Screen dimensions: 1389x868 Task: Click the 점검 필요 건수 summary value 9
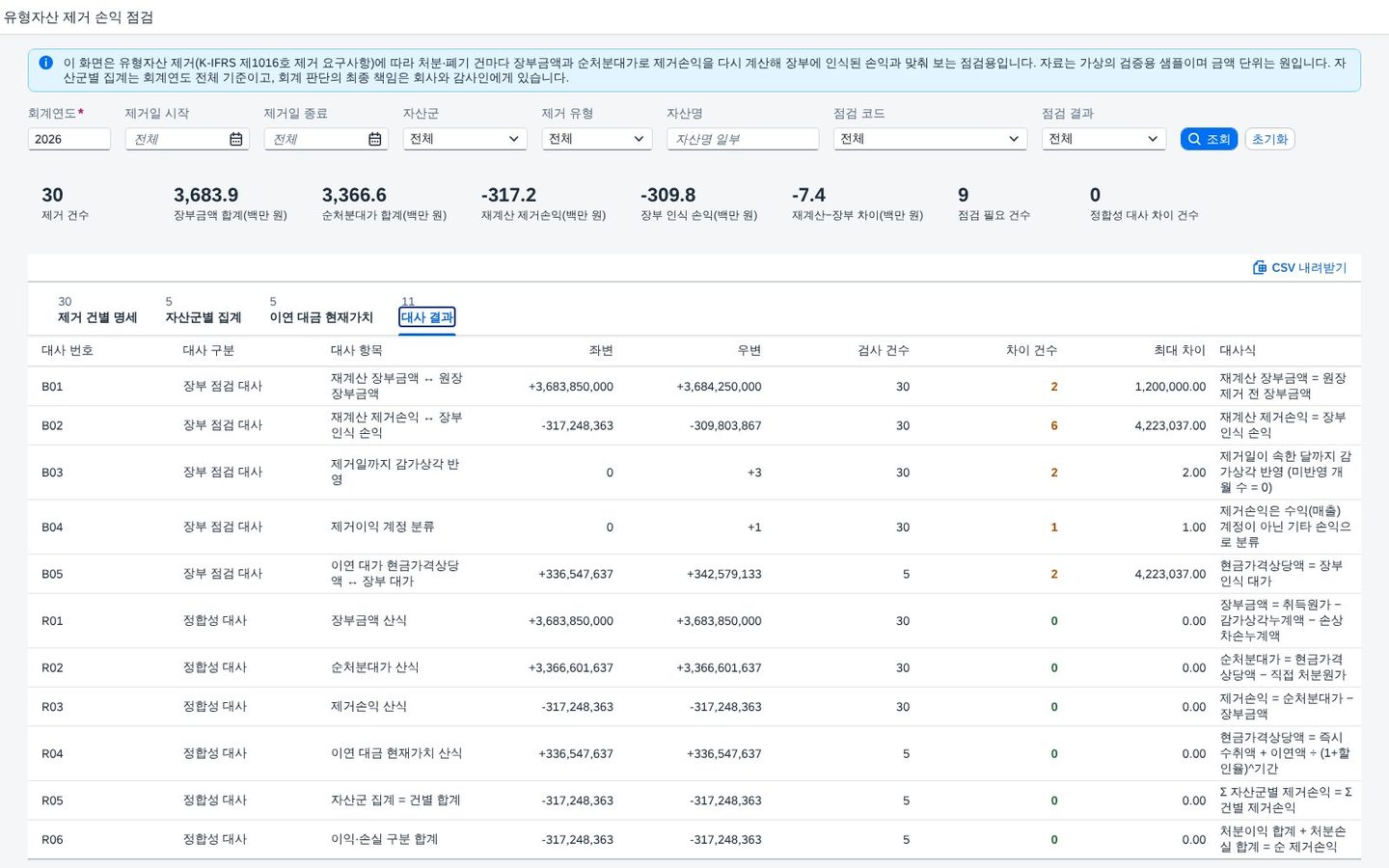click(x=963, y=195)
